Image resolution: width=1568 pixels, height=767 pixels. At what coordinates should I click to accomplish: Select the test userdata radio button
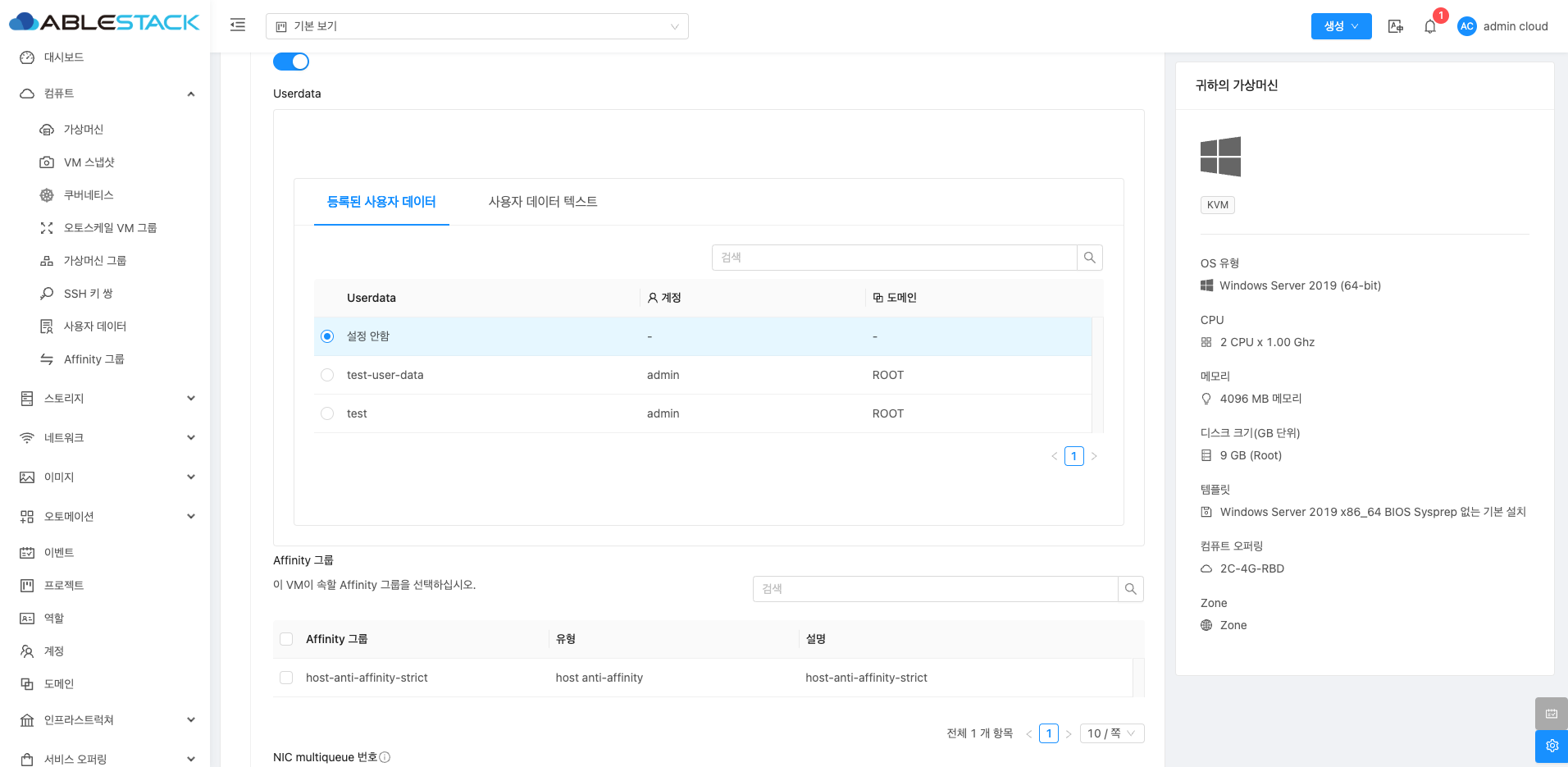coord(327,413)
